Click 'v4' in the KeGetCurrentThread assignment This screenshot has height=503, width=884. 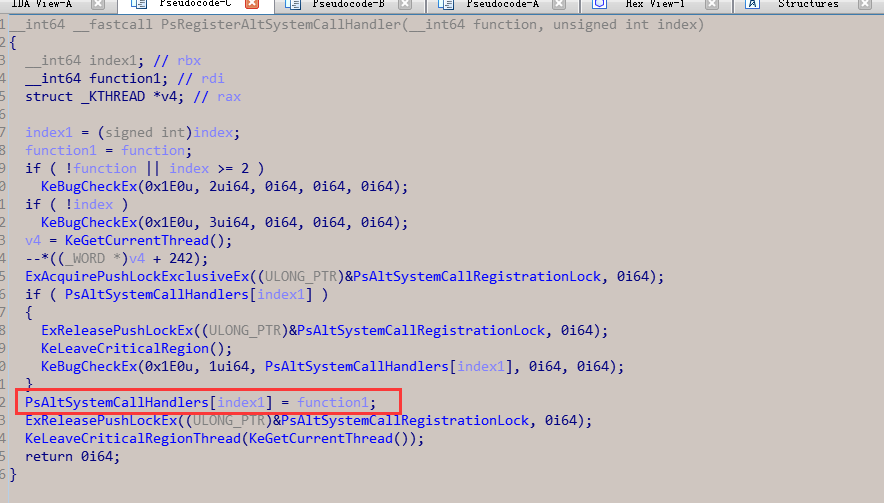pyautogui.click(x=33, y=241)
